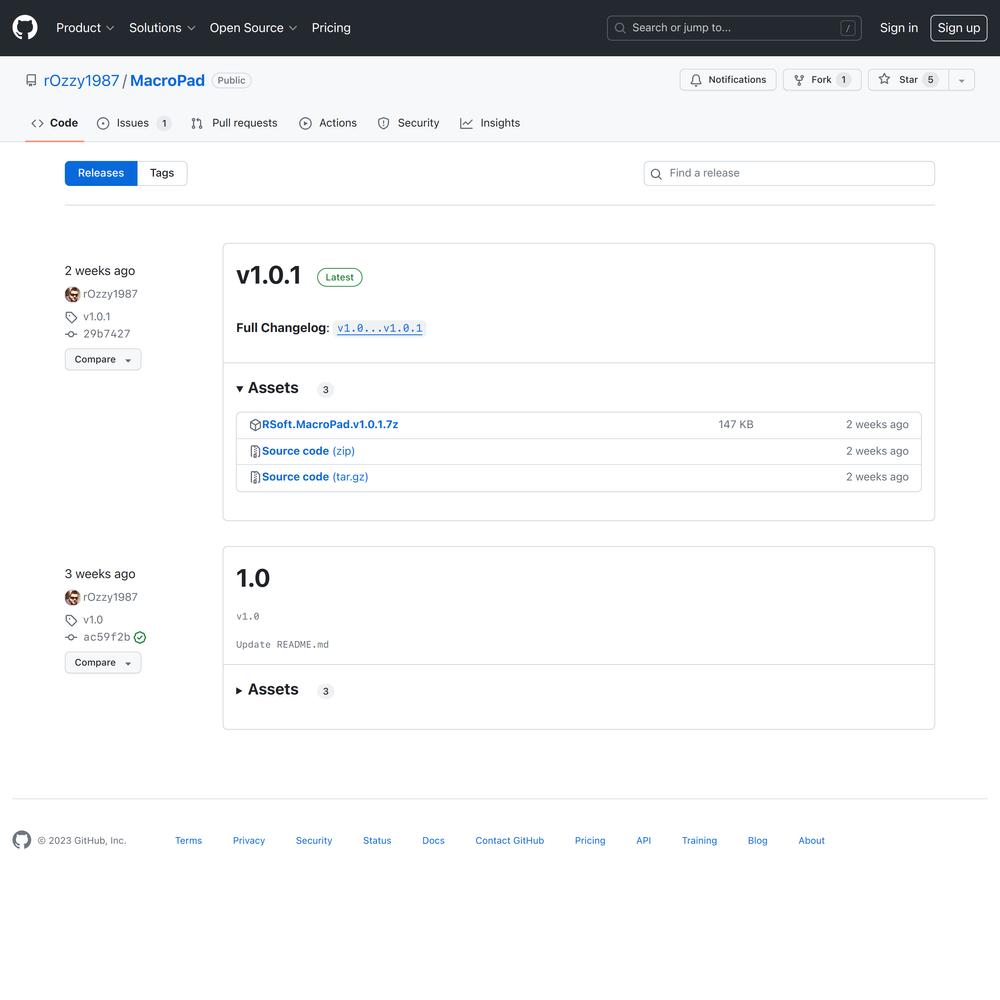This screenshot has width=1000, height=1000.
Task: Click the Blog footer link
Action: [758, 841]
